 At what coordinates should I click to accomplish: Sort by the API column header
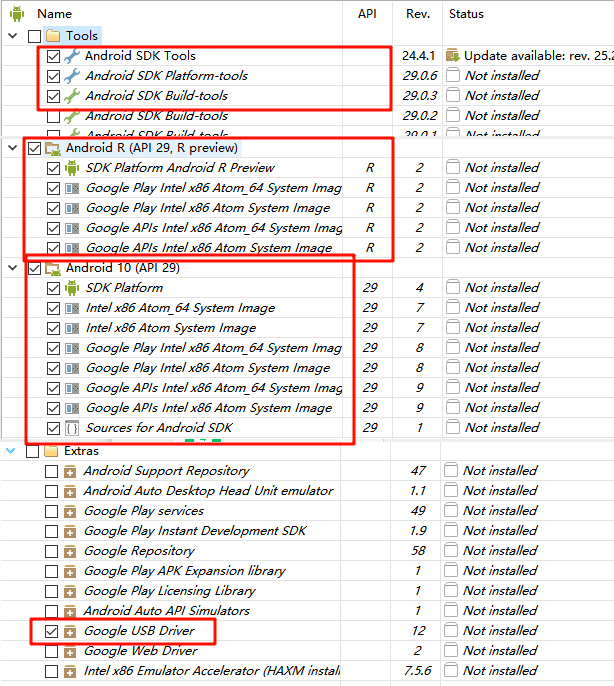point(367,14)
